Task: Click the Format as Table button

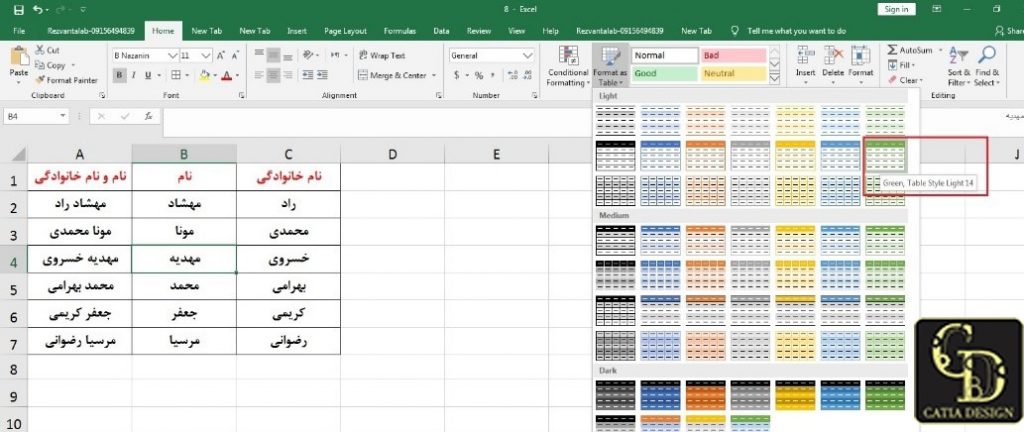Action: click(x=612, y=66)
